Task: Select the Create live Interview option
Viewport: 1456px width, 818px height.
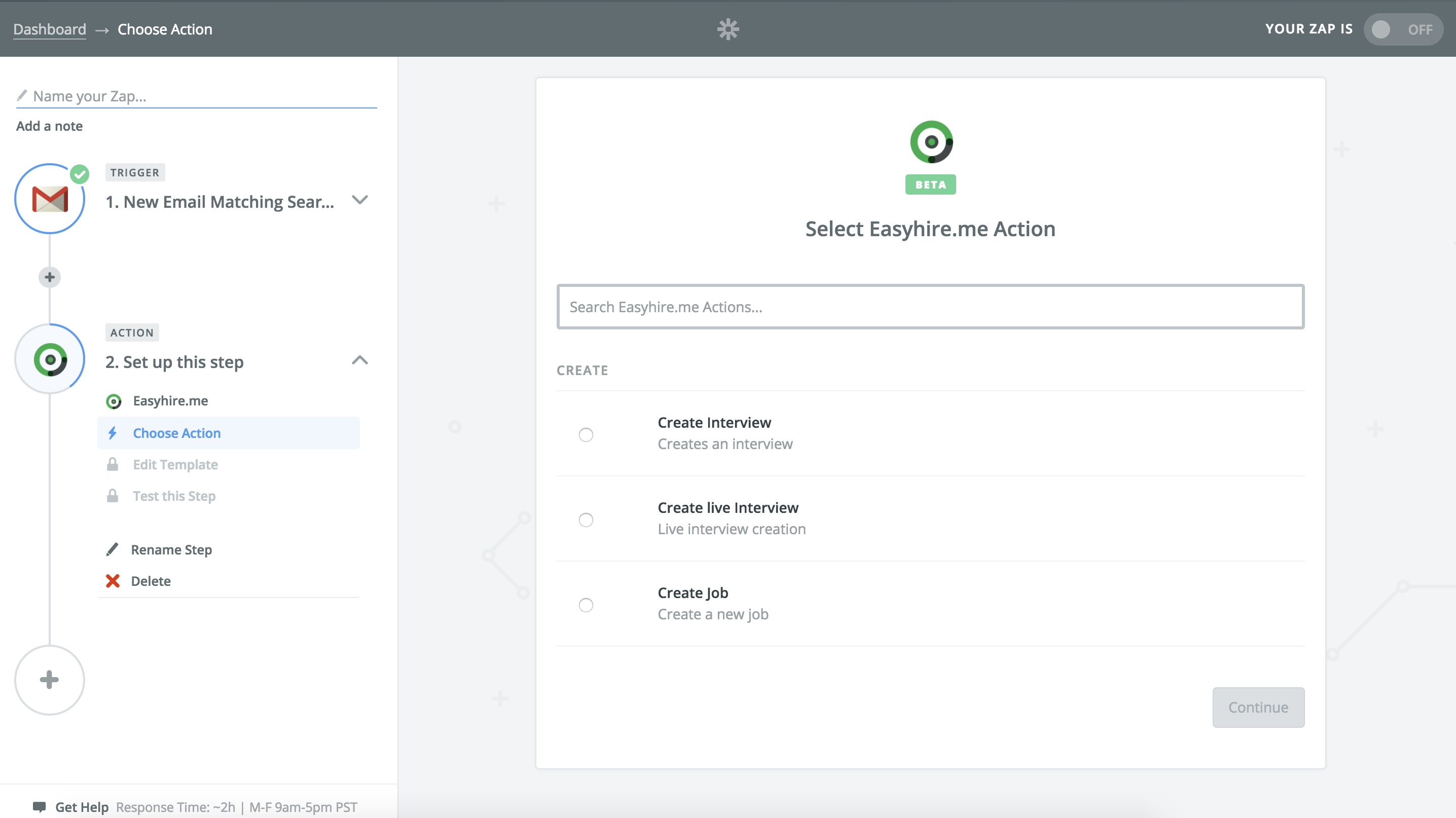Action: (x=586, y=519)
